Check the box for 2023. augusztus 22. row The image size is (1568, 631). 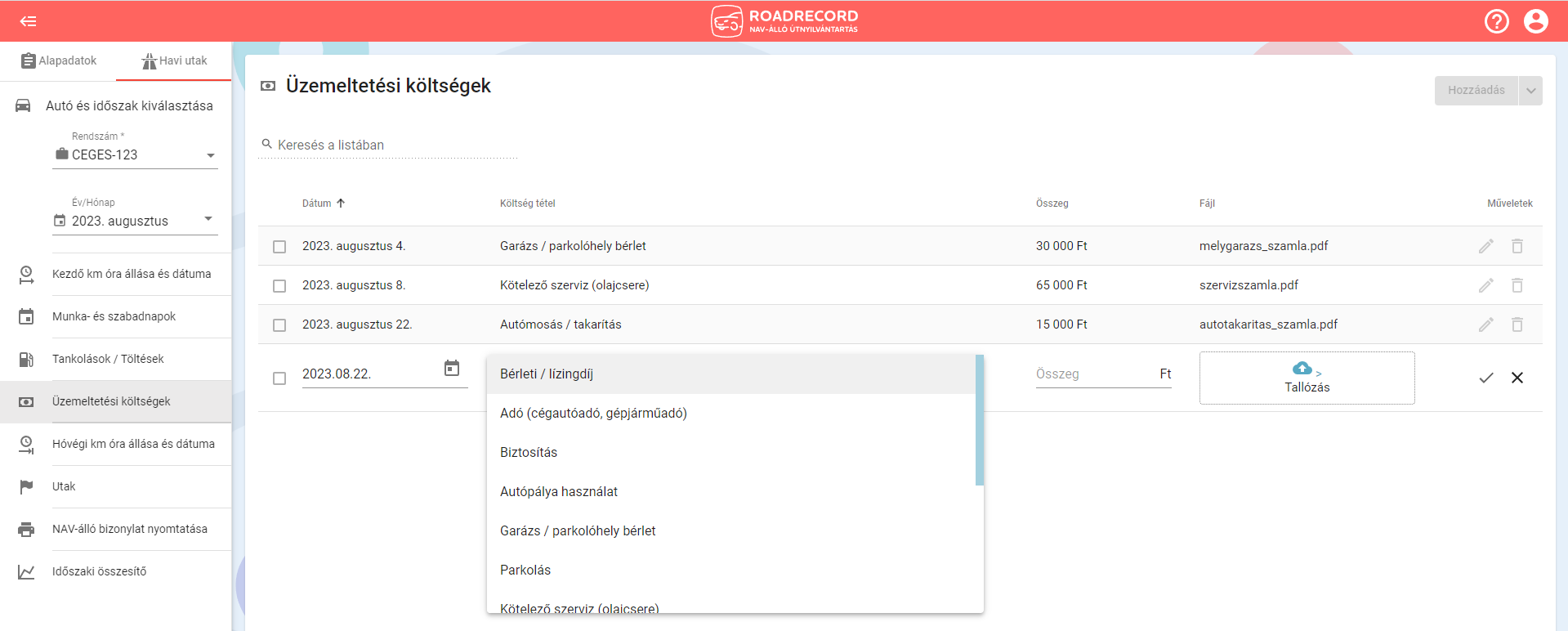pos(279,325)
